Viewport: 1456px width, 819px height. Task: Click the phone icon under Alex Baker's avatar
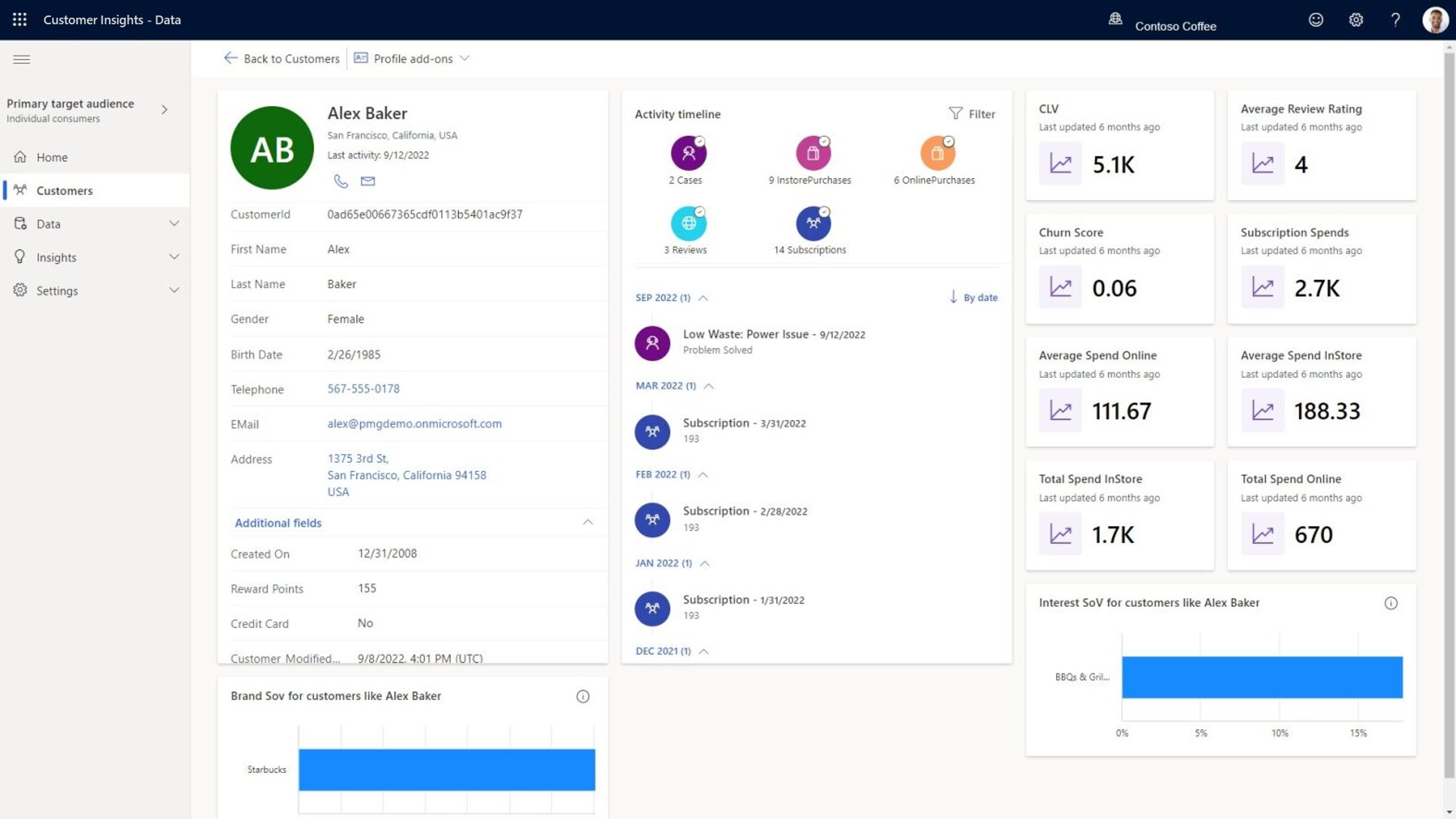click(x=341, y=181)
